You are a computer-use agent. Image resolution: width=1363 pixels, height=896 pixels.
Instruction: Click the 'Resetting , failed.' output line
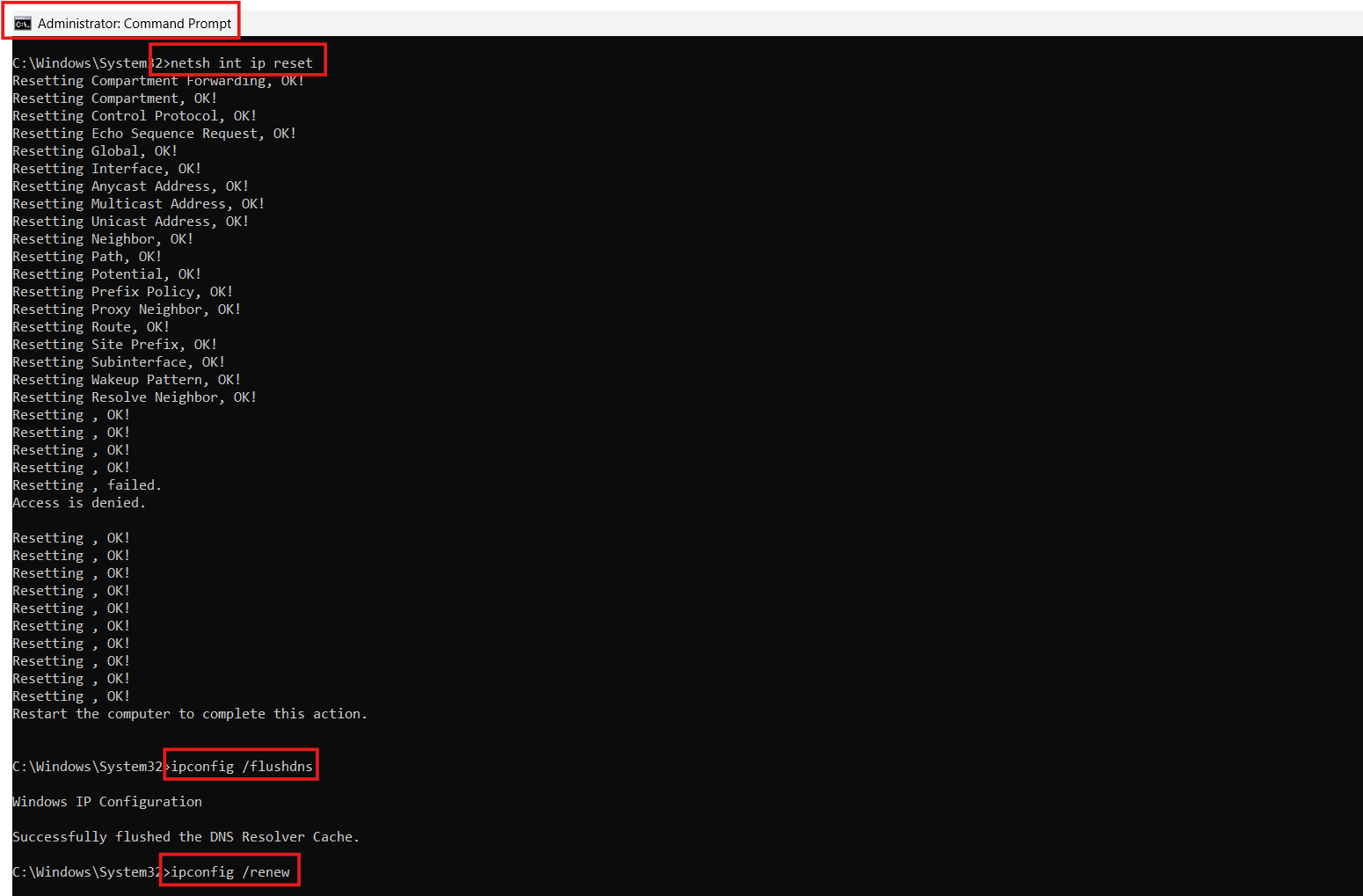[86, 484]
